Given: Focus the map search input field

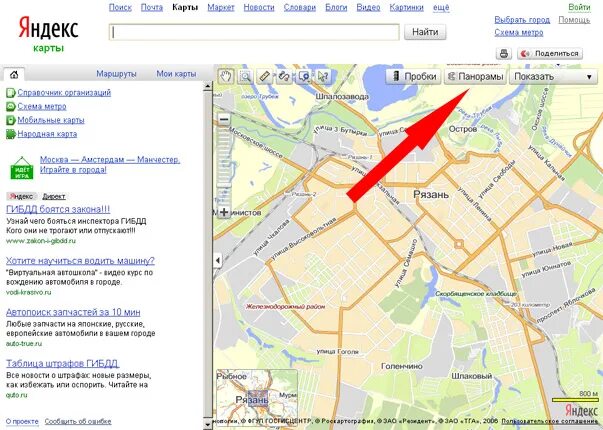Looking at the screenshot, I should tap(254, 32).
